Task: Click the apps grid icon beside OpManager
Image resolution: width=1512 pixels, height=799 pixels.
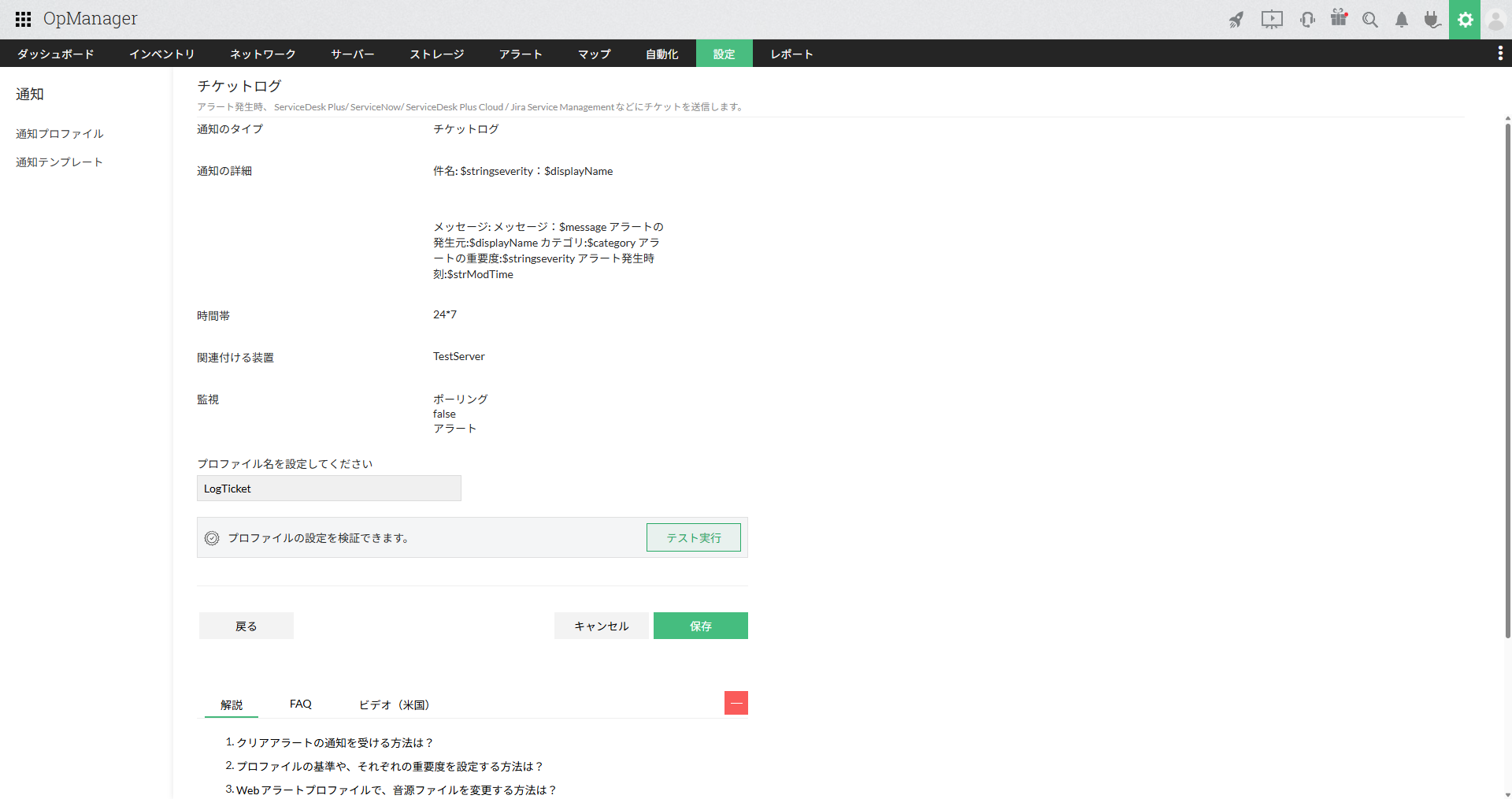Action: 22,19
